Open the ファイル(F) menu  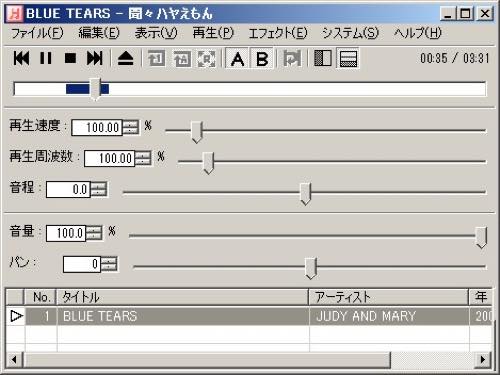[x=37, y=33]
